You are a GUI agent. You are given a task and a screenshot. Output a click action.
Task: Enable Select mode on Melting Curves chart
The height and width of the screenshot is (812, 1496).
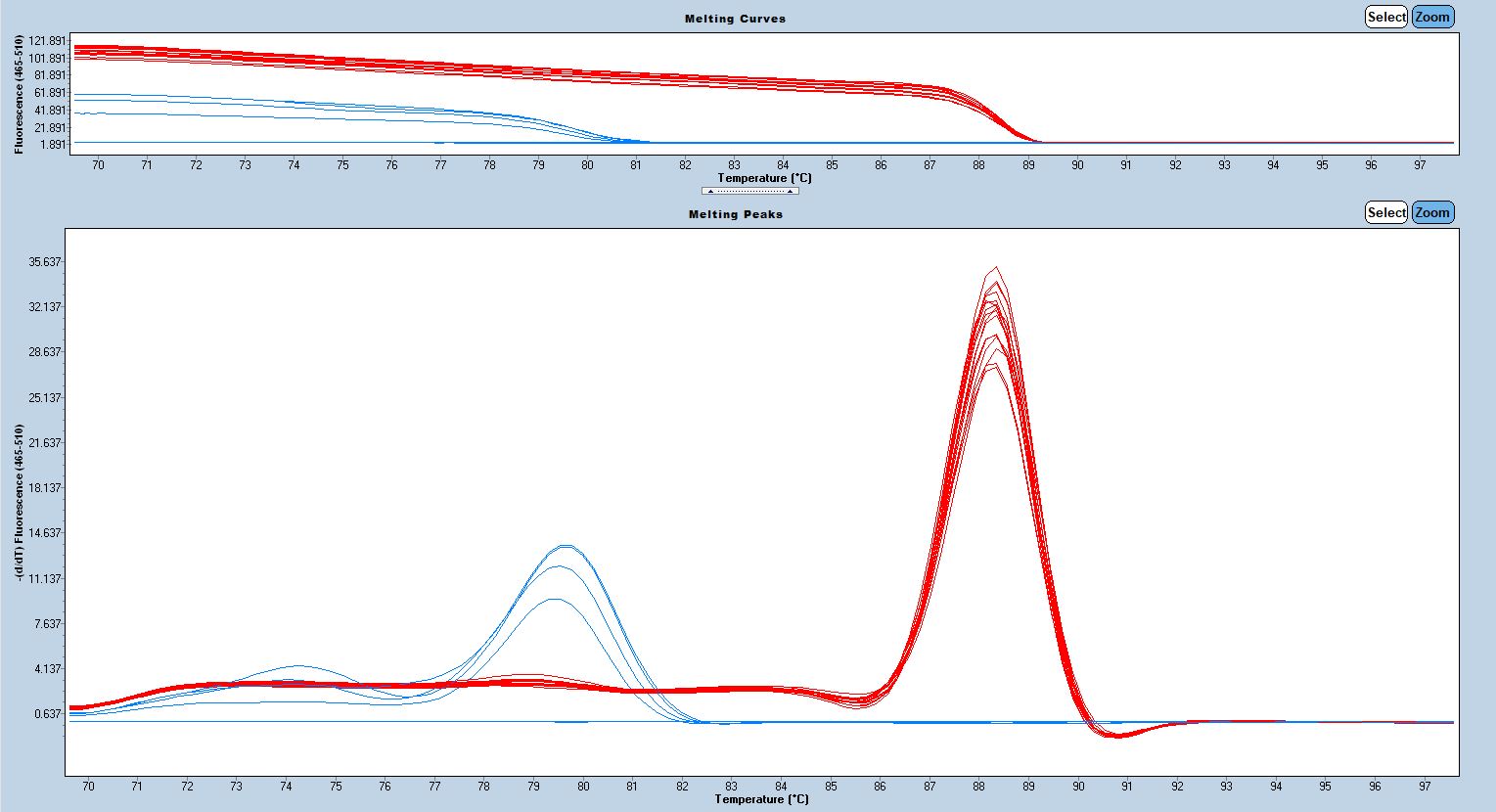tap(1385, 17)
